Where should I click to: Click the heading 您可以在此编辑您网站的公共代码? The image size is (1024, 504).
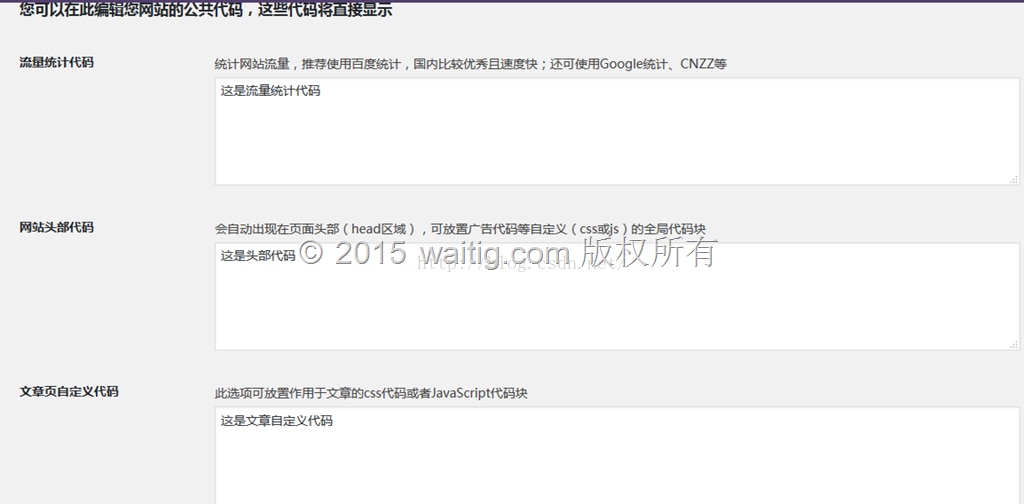[205, 10]
